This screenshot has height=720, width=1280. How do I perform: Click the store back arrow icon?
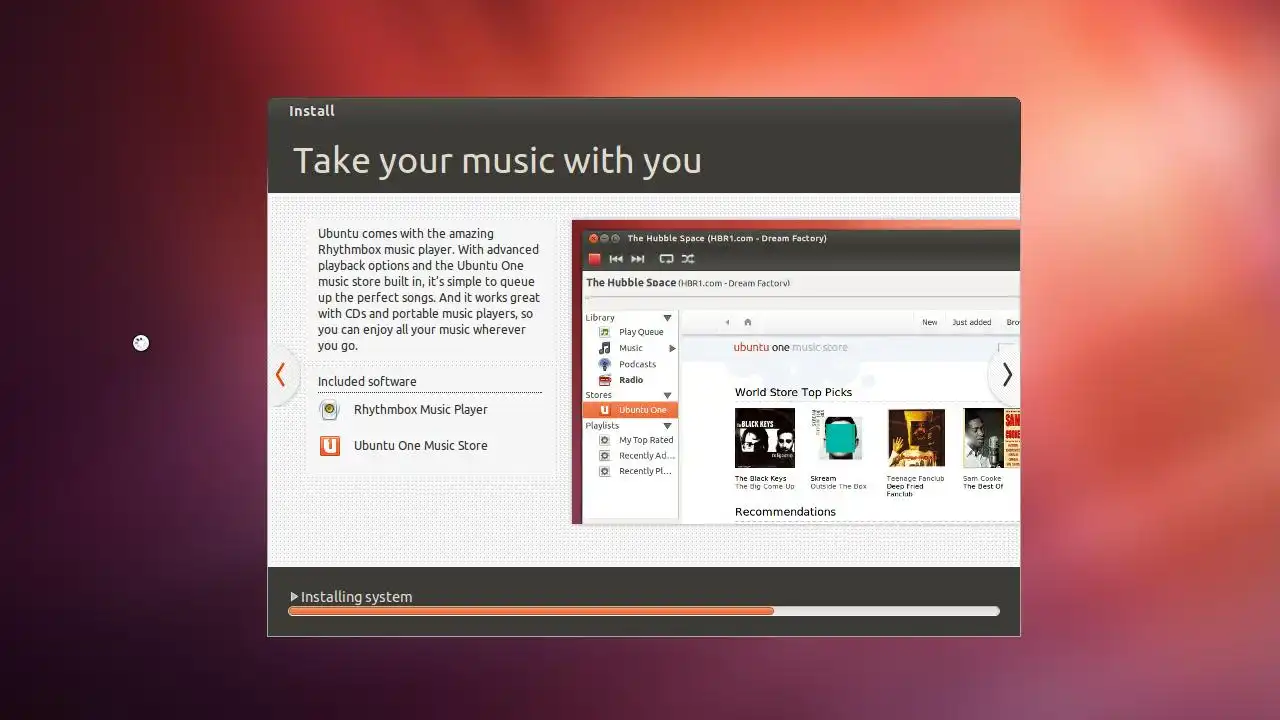727,322
